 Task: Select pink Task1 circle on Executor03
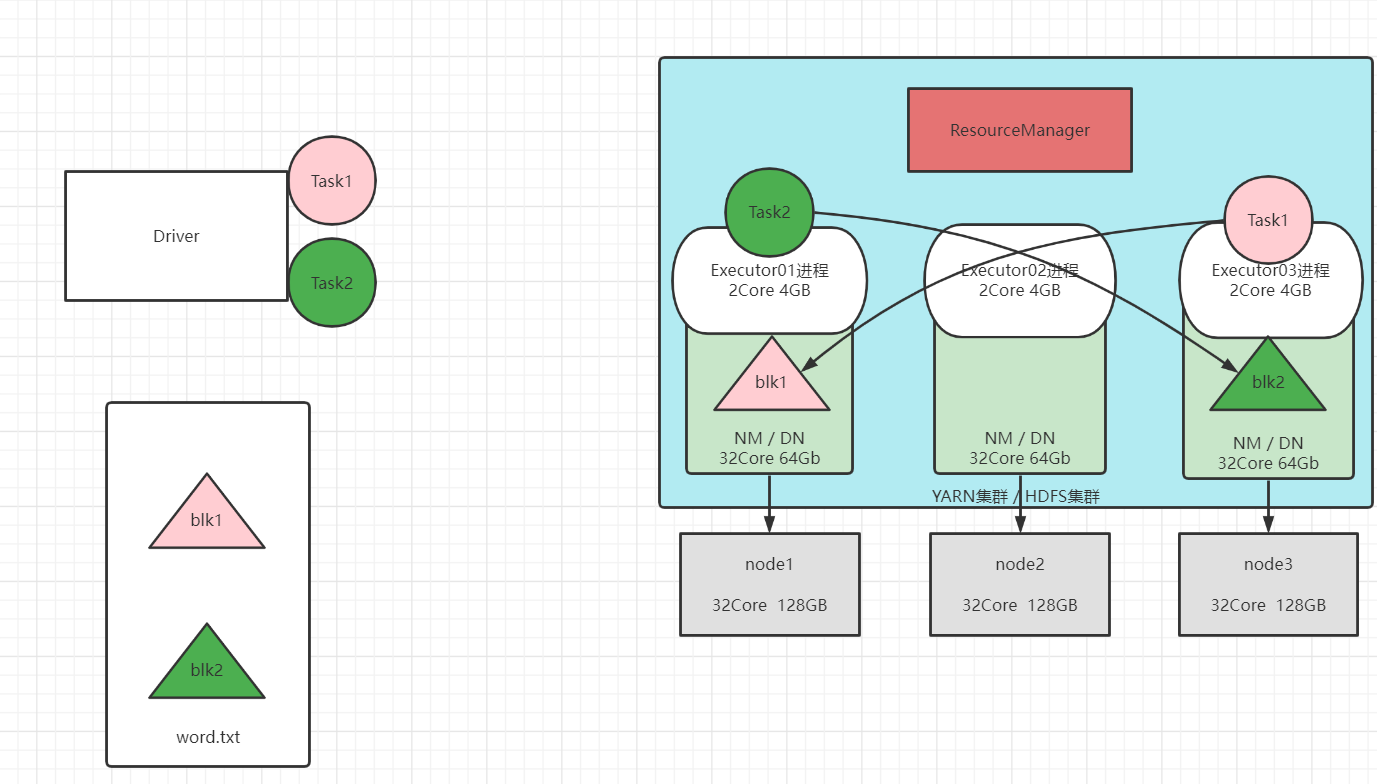click(1268, 220)
